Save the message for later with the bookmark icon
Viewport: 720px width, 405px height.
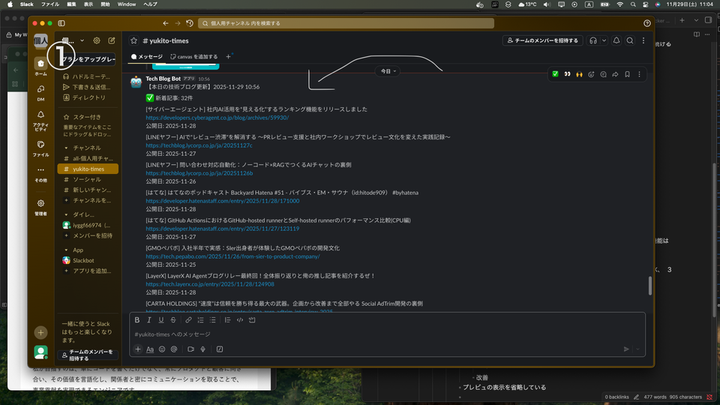[627, 74]
